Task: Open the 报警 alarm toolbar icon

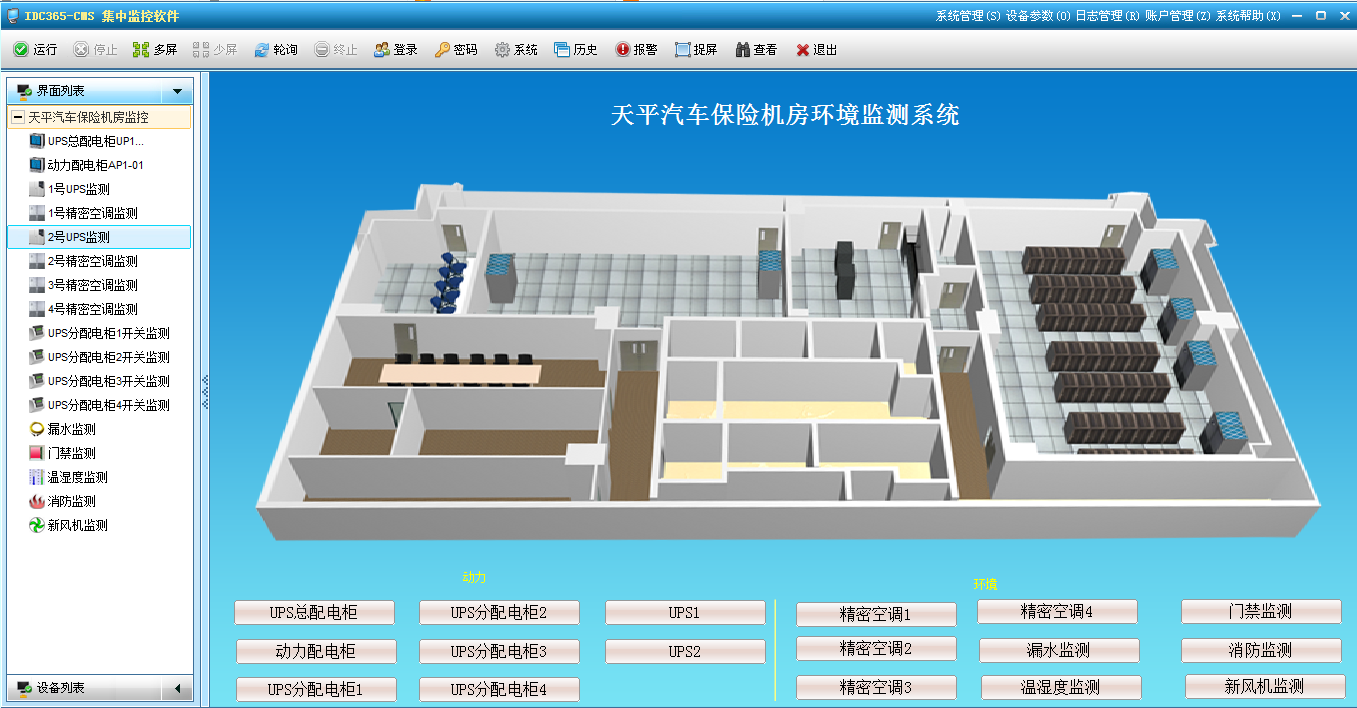Action: [622, 50]
